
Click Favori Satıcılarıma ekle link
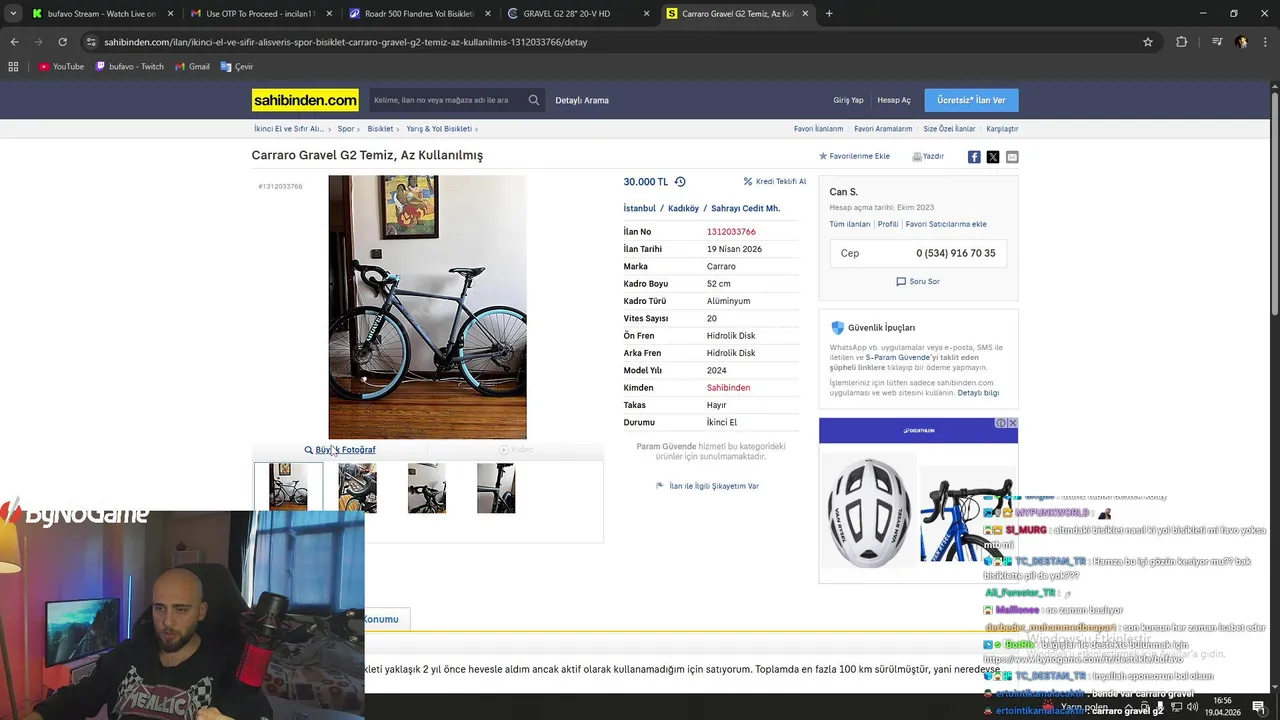coord(946,224)
